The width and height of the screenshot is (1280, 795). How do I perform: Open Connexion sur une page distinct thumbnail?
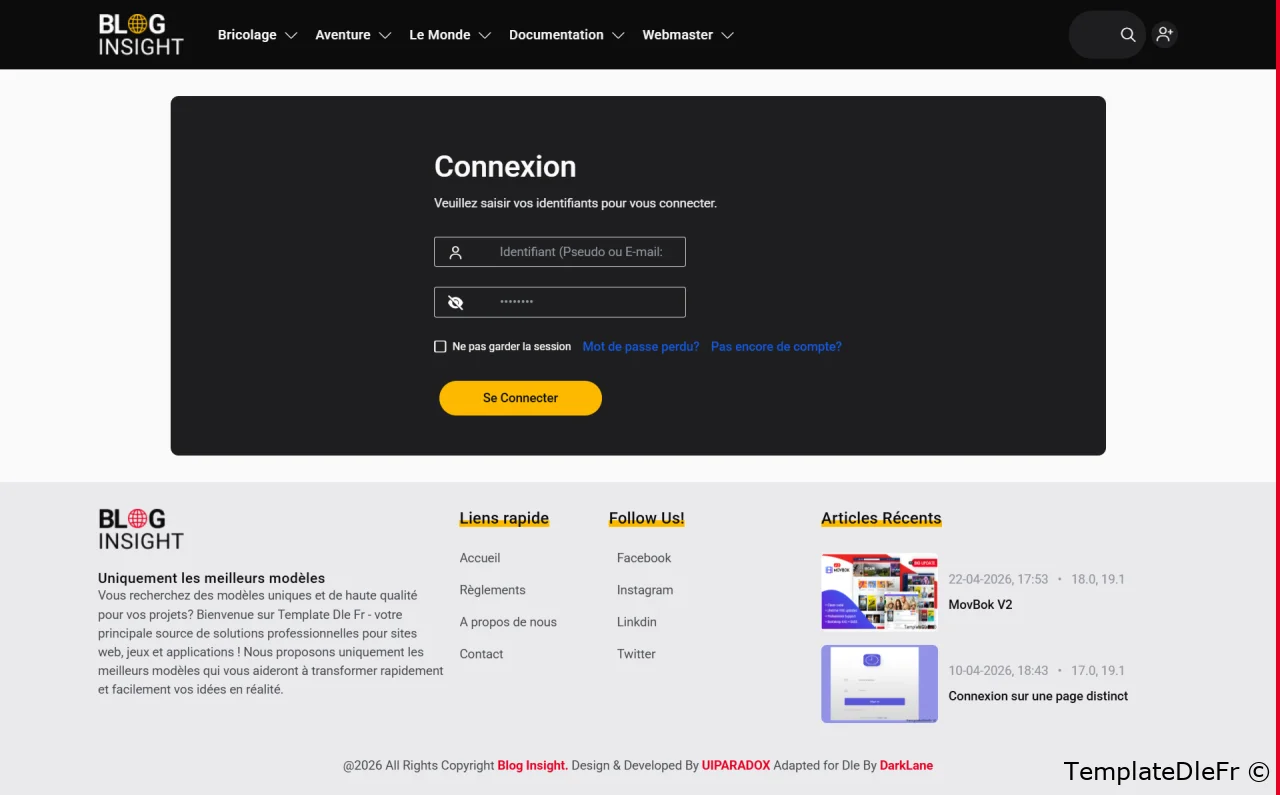(x=879, y=684)
